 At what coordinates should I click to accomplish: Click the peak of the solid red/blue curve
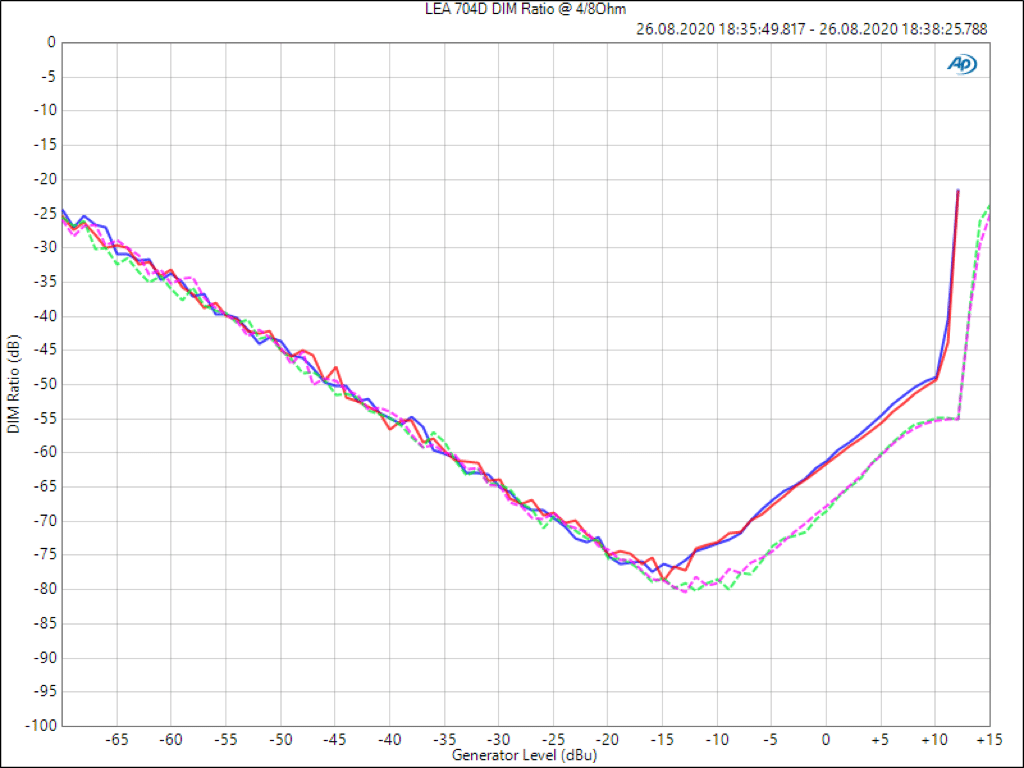pyautogui.click(x=958, y=190)
